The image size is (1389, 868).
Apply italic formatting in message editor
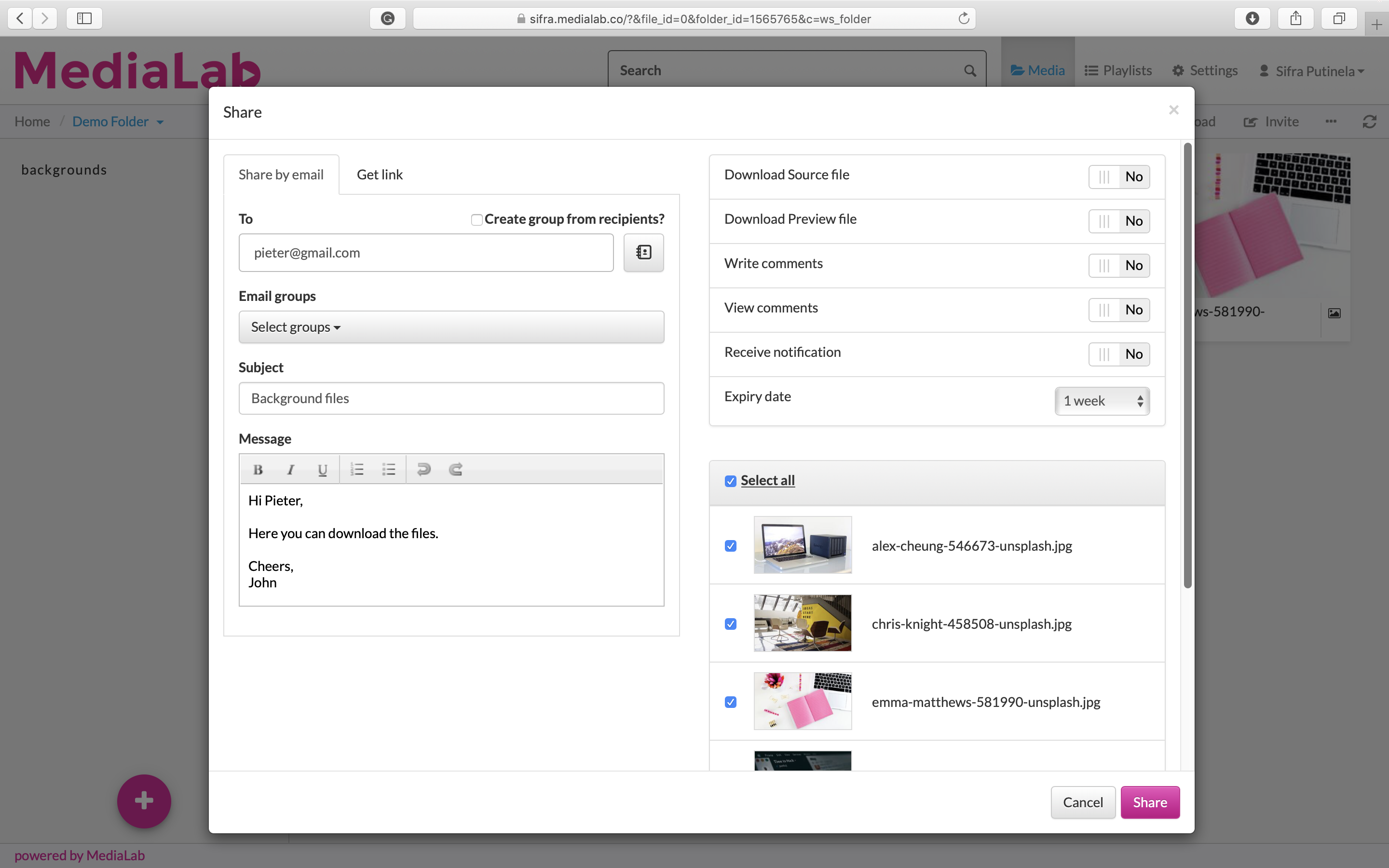290,470
